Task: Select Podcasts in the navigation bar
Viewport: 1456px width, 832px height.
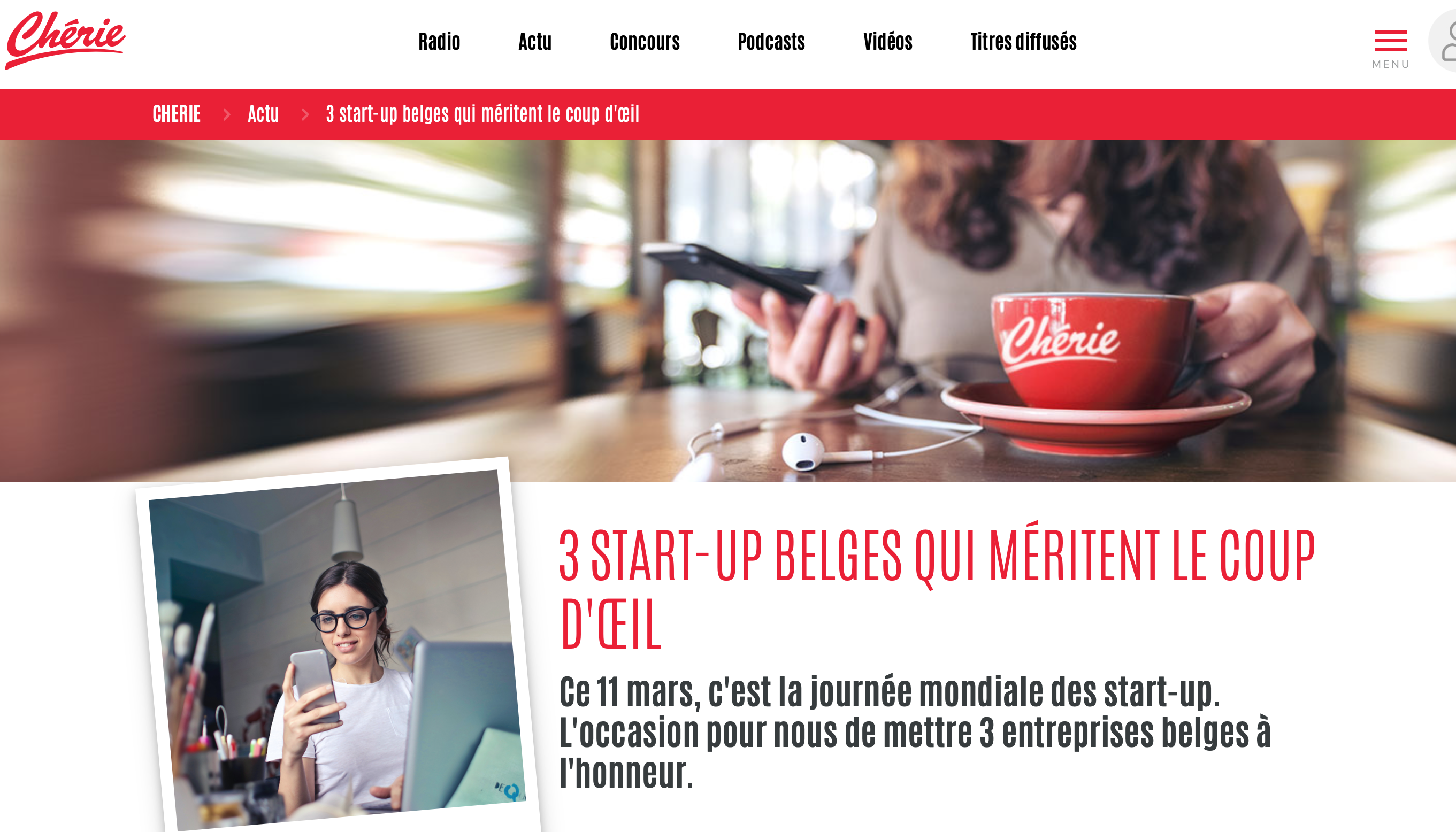Action: click(771, 41)
